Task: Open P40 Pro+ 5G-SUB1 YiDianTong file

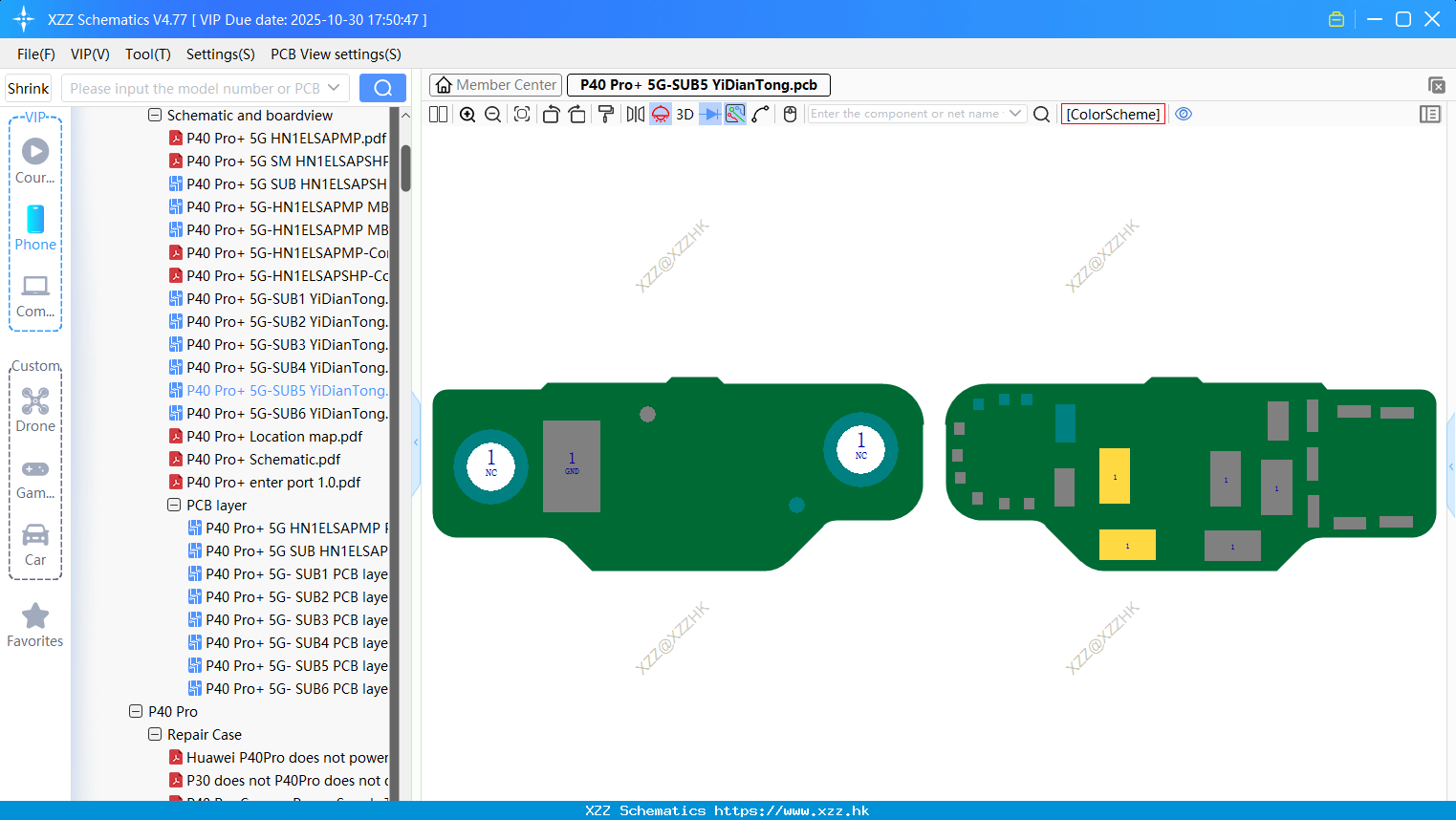Action: pos(278,298)
